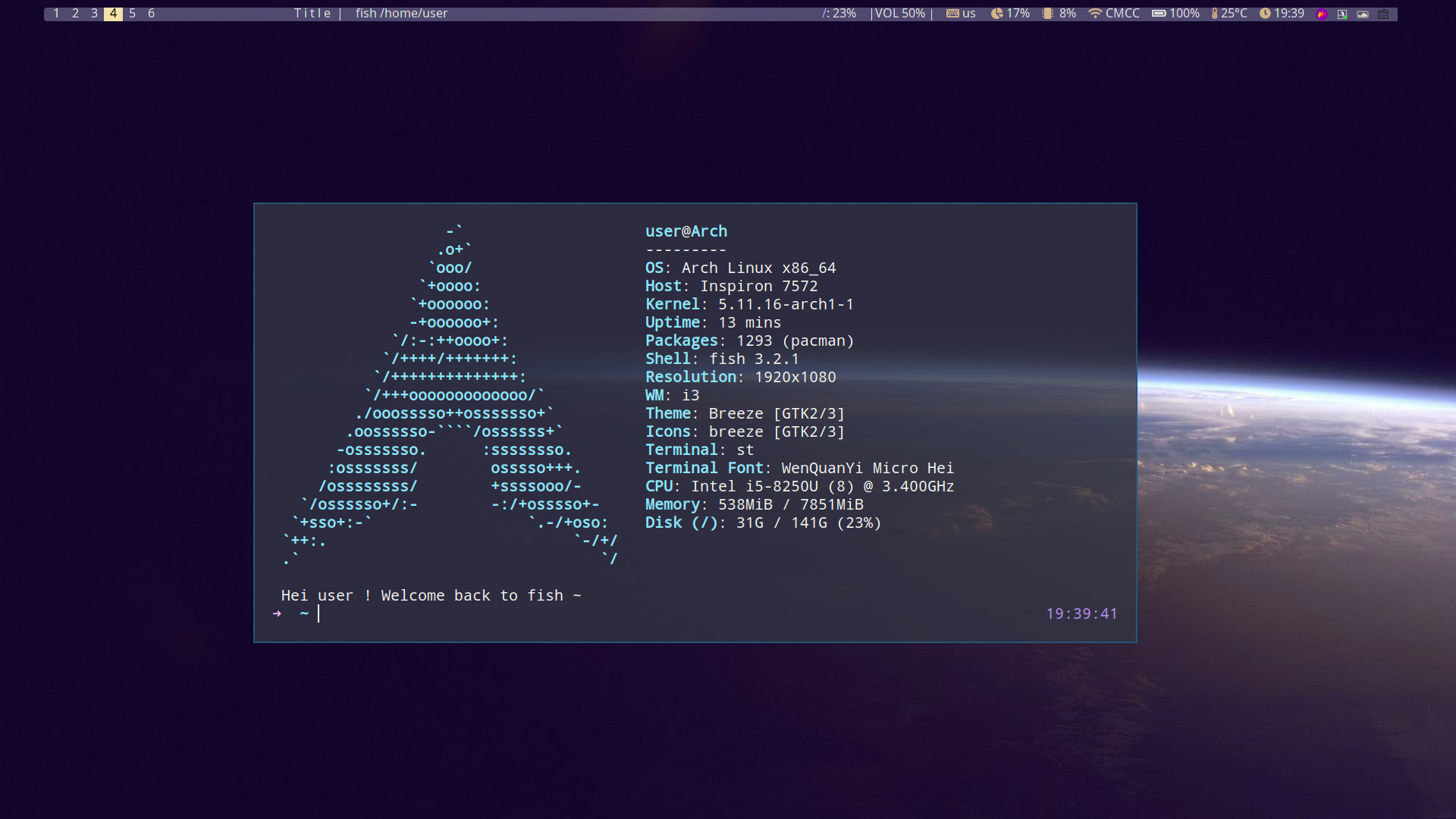Image resolution: width=1456 pixels, height=819 pixels.
Task: Click the clock icon in the bar
Action: [1265, 14]
